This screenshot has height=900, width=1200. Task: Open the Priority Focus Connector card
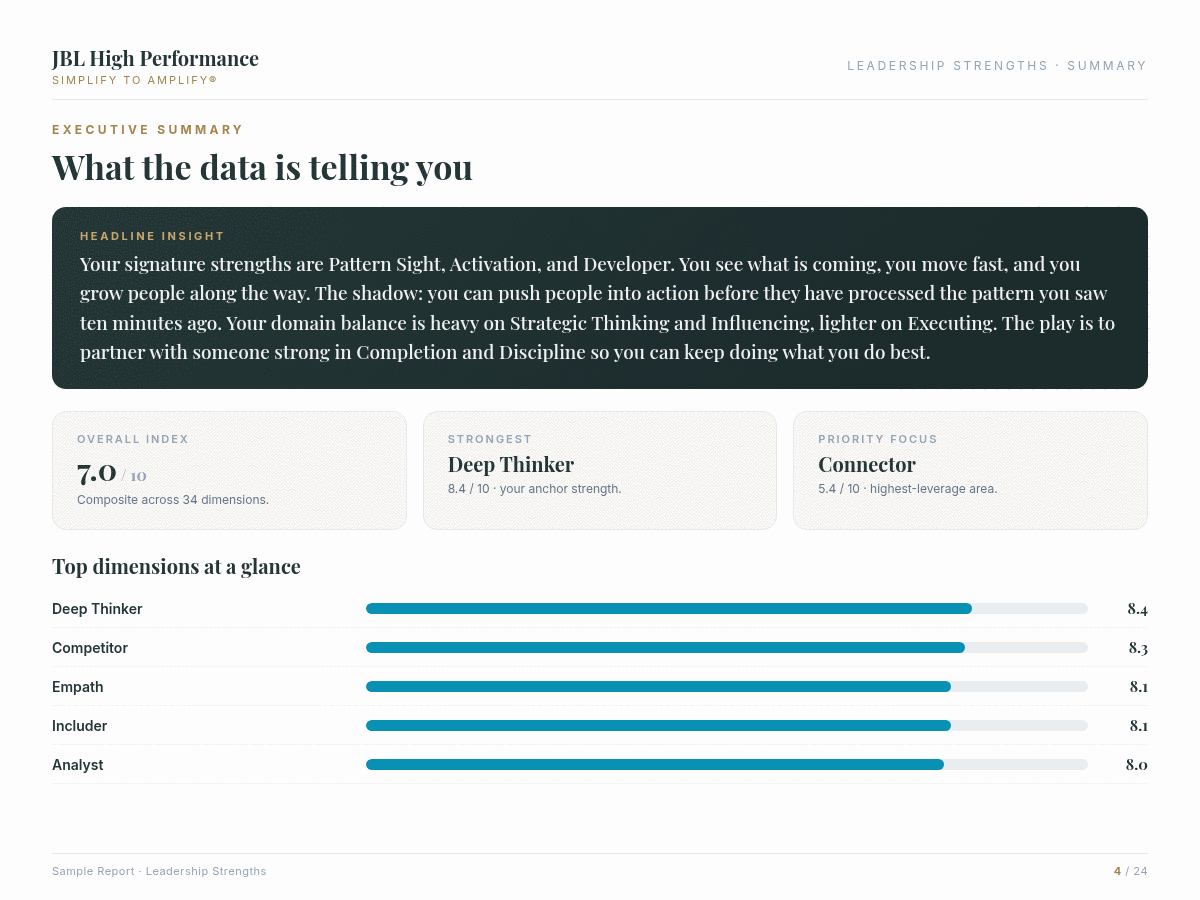tap(970, 470)
